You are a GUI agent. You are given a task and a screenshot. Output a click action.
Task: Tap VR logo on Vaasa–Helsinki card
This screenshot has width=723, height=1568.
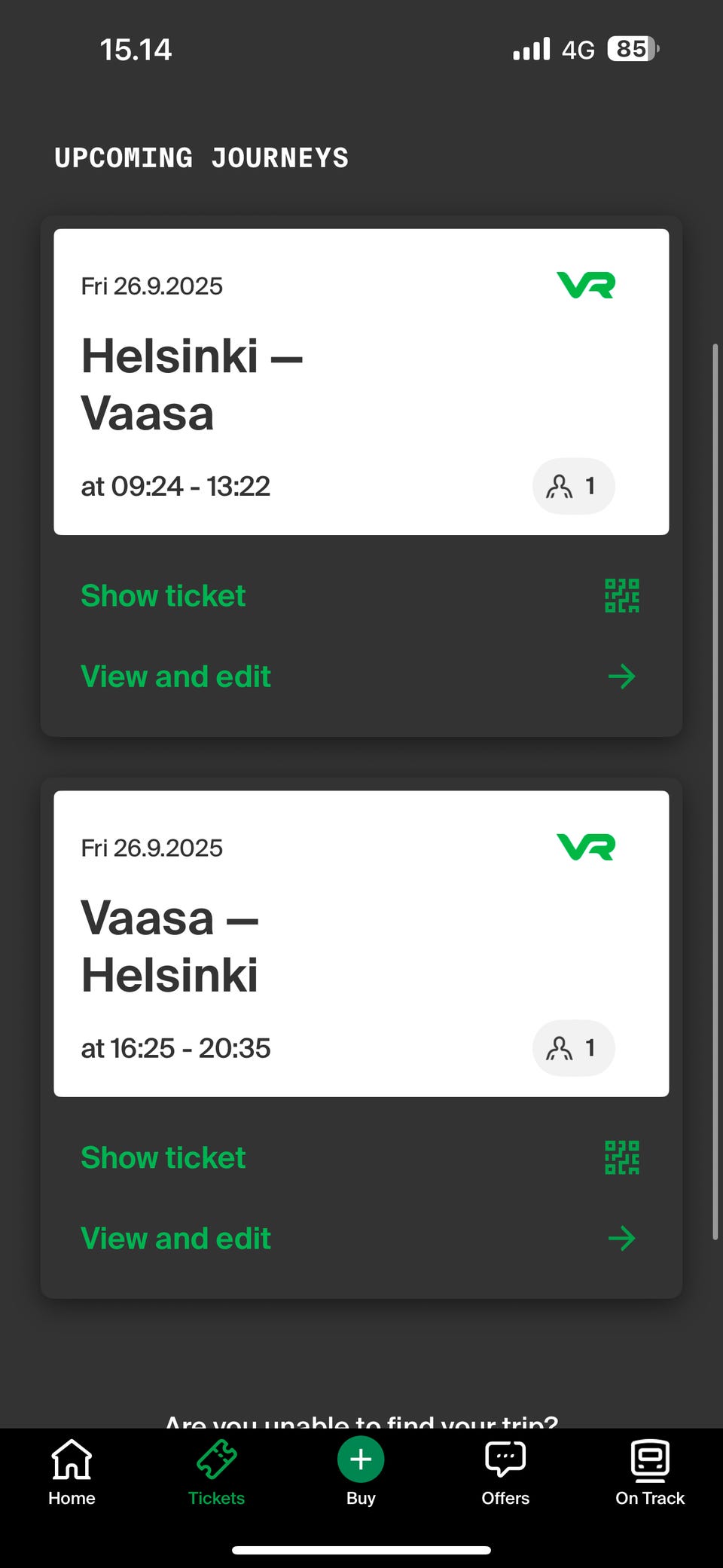coord(586,847)
